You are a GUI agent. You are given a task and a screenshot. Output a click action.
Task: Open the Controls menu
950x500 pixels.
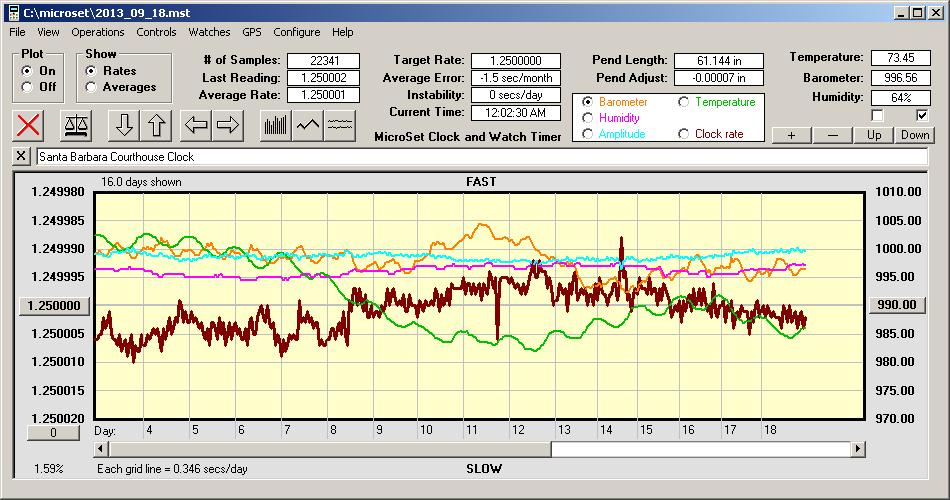156,32
